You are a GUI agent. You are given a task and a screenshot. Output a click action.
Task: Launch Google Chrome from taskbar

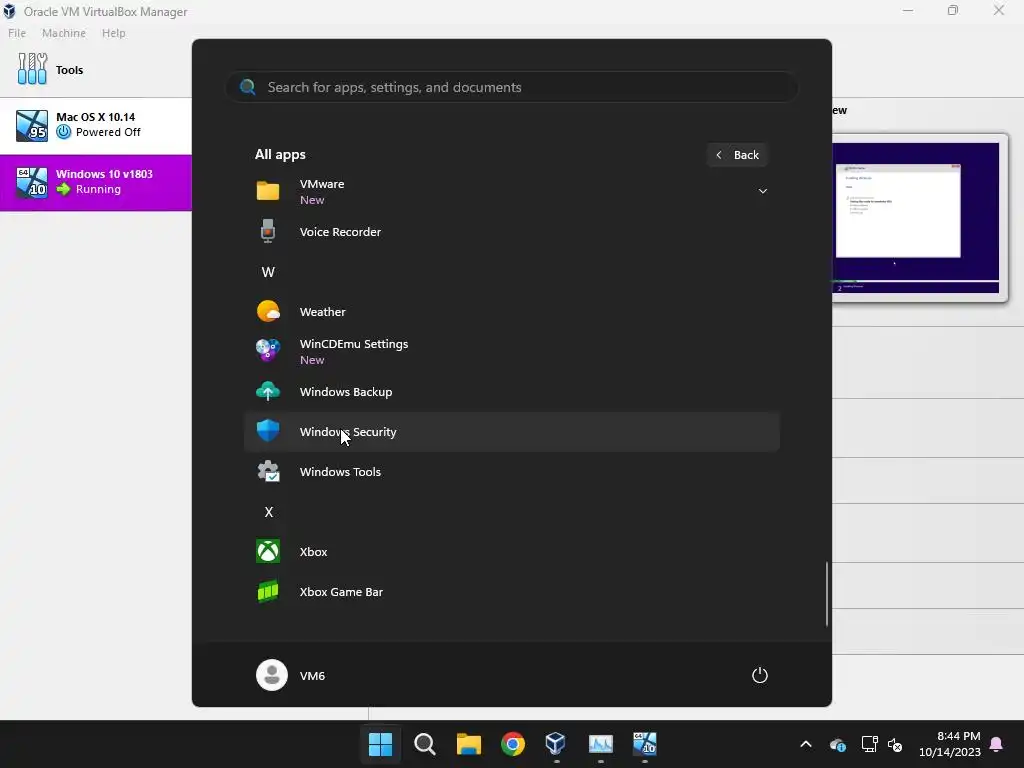click(x=513, y=744)
